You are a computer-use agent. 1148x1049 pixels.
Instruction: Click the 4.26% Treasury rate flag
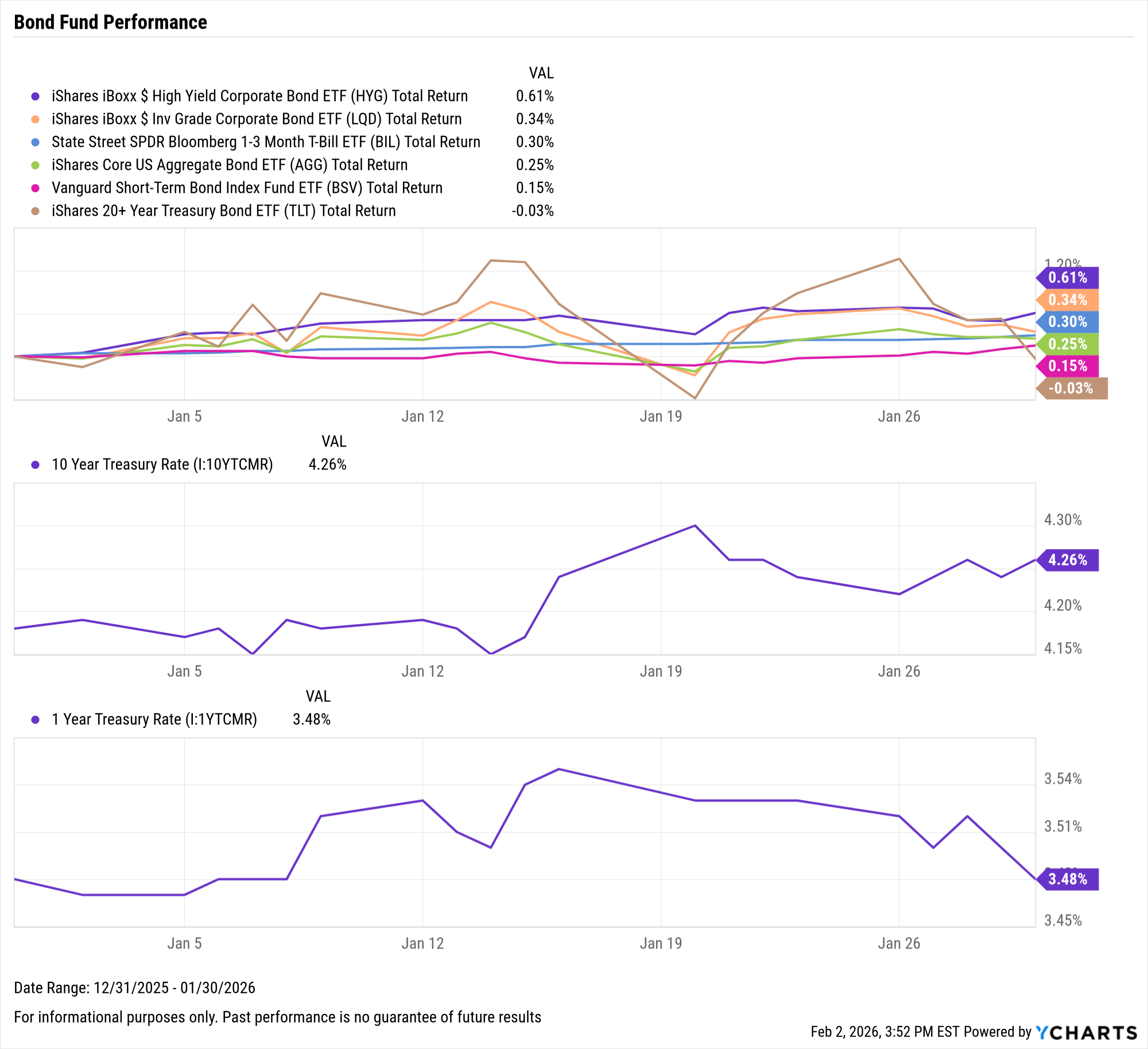click(x=1068, y=560)
